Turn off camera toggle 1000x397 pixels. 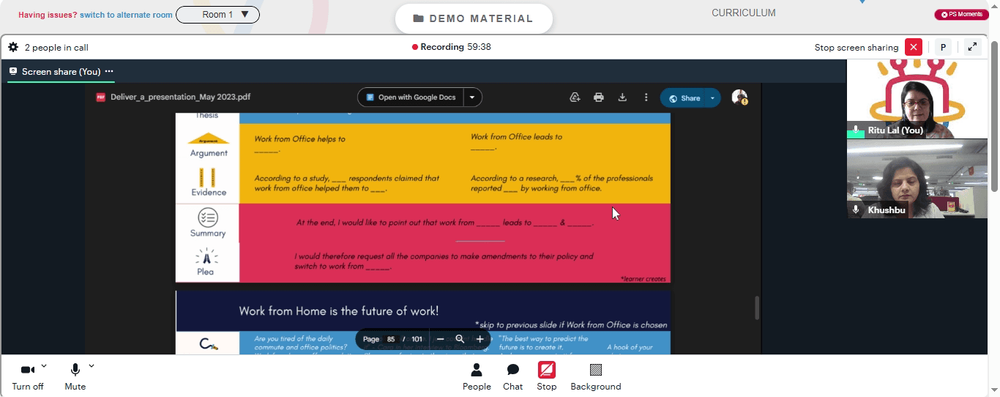pos(27,377)
